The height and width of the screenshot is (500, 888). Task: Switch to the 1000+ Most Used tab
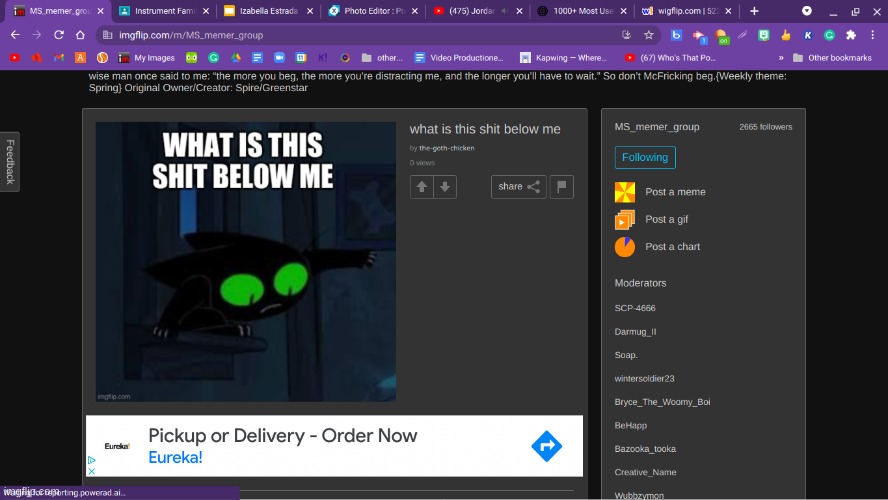pos(583,11)
